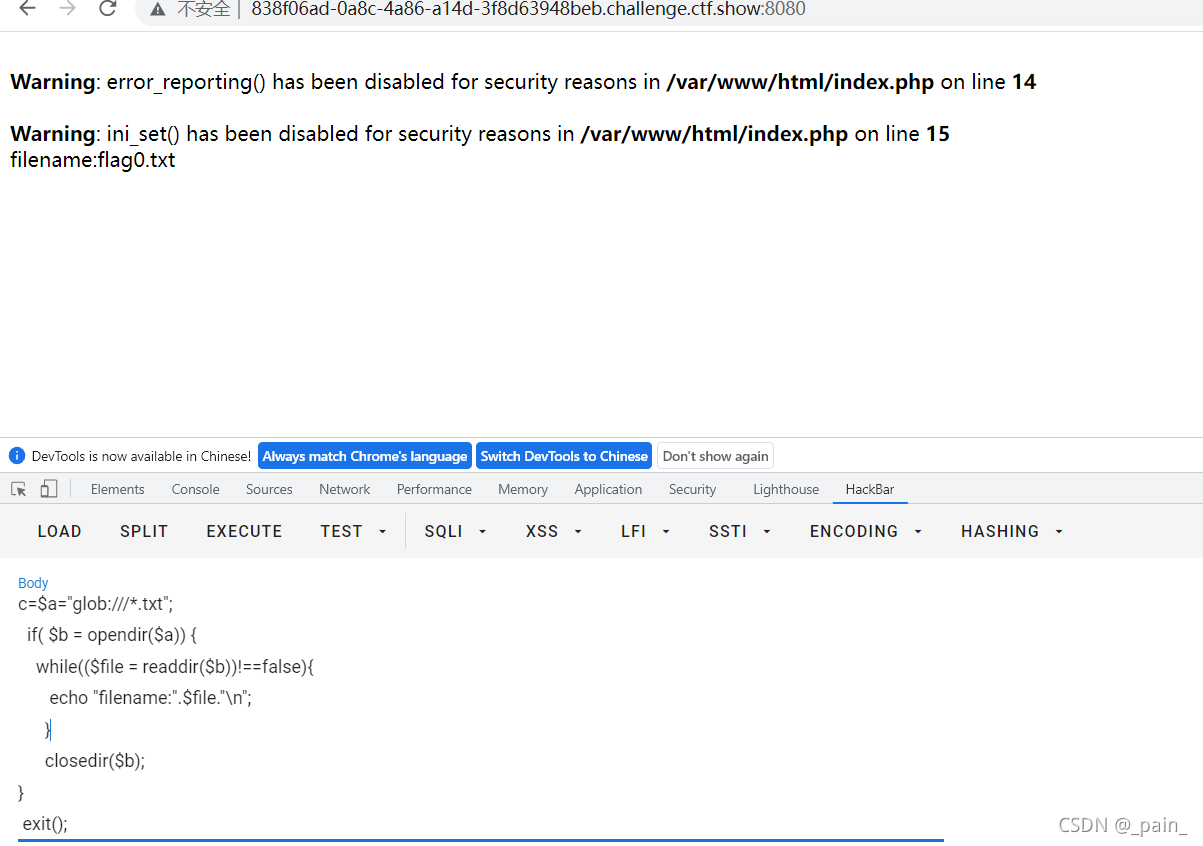This screenshot has height=846, width=1203.
Task: Click the echo "filename:" line
Action: pos(151,698)
